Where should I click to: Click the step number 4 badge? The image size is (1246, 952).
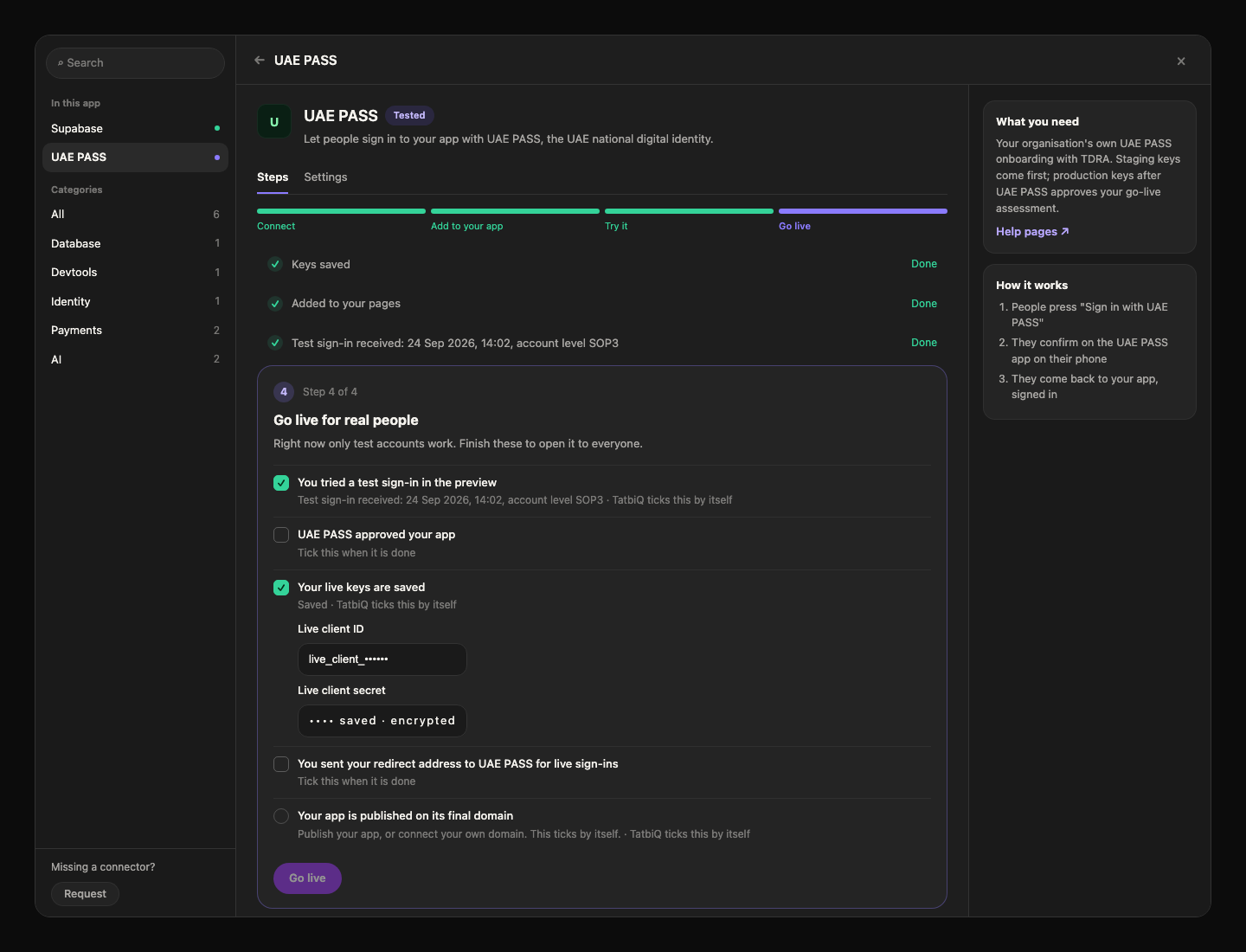tap(284, 392)
